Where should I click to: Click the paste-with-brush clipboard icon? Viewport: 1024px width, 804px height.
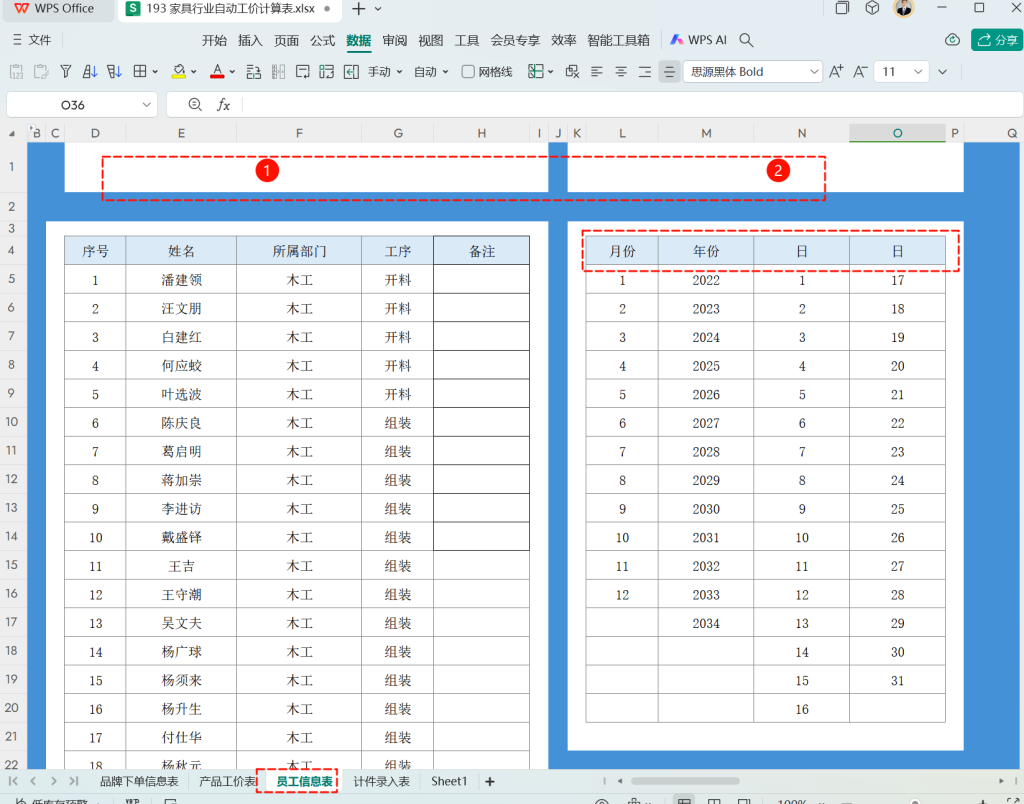41,72
